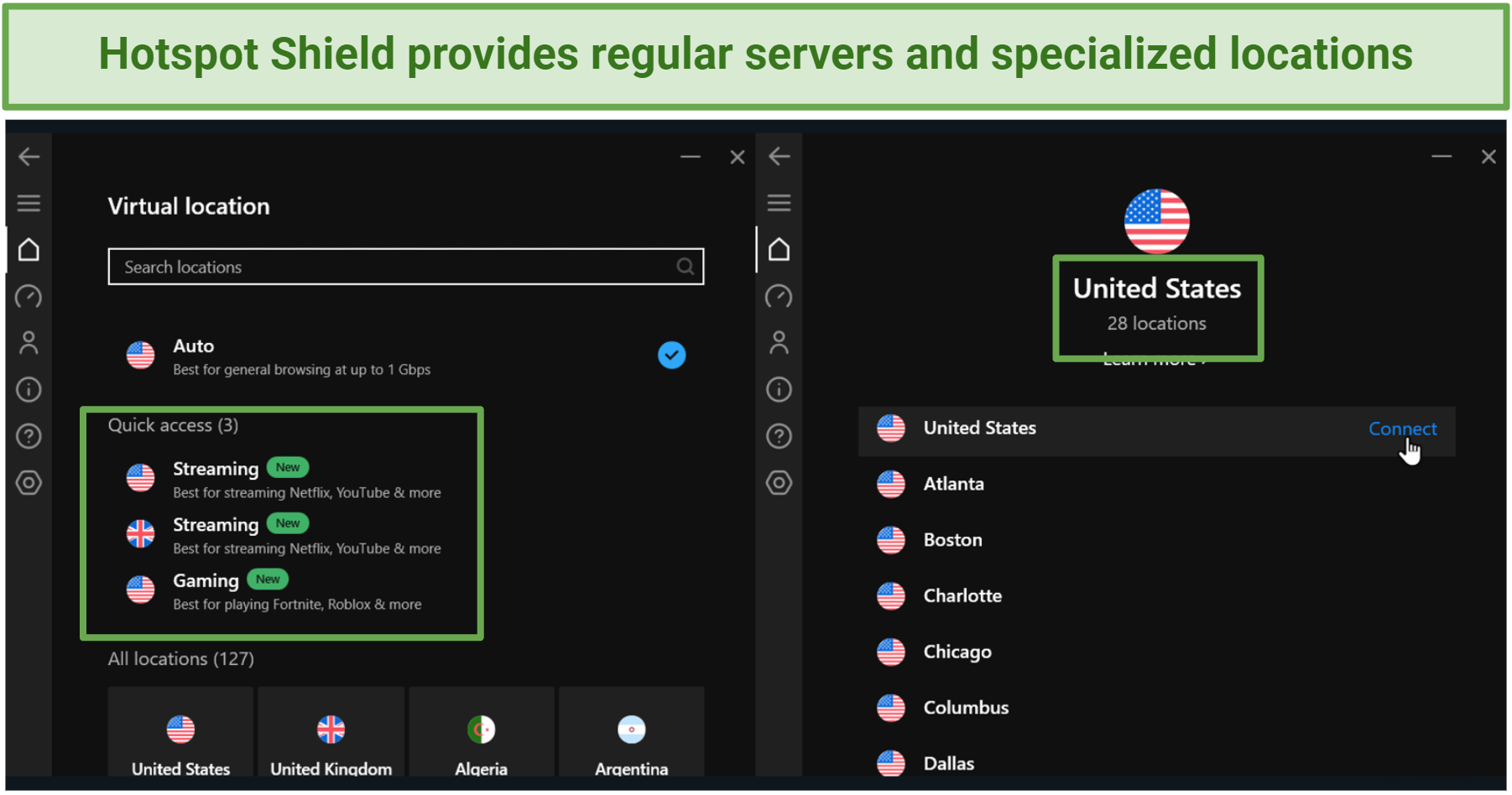Select the Atlanta server
The height and width of the screenshot is (795, 1512).
pyautogui.click(x=1157, y=484)
